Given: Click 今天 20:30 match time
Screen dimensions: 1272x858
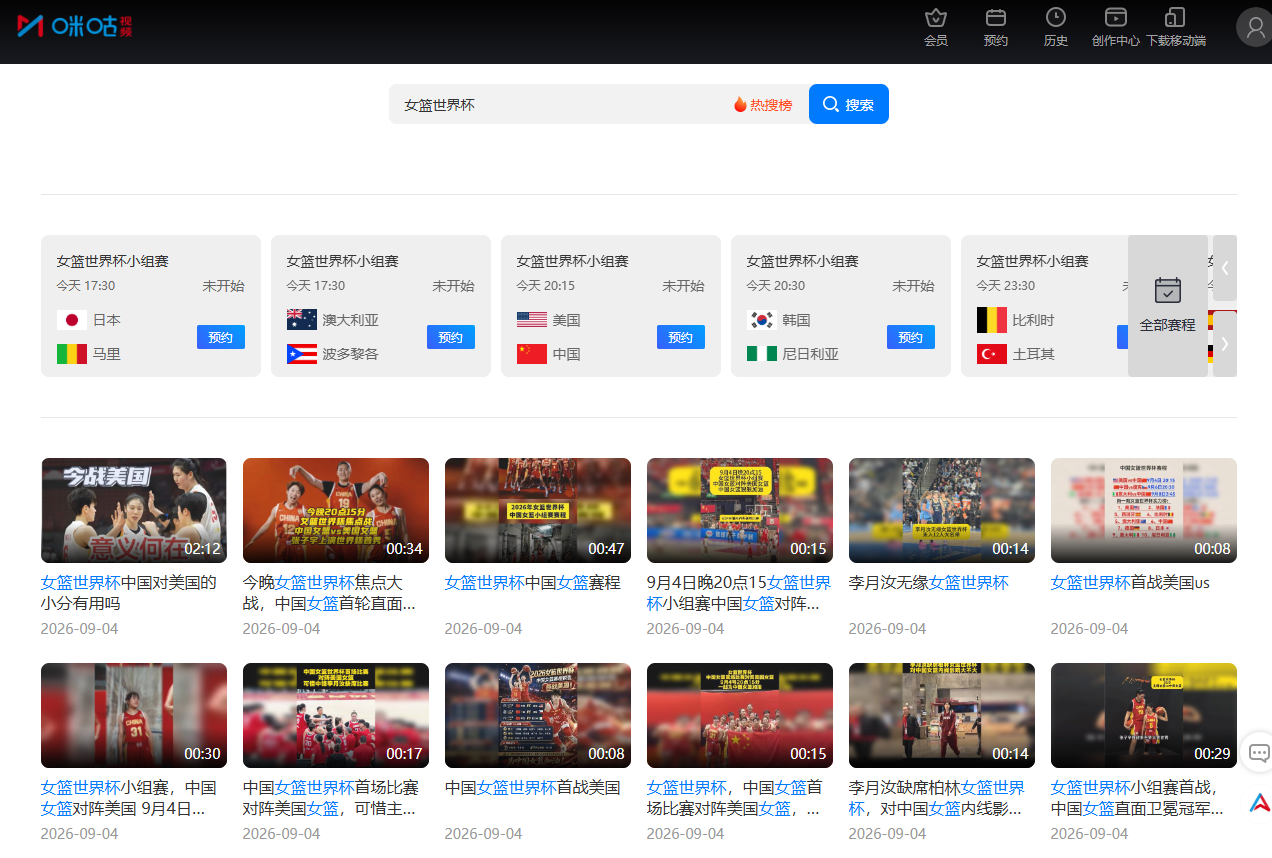Looking at the screenshot, I should (776, 286).
